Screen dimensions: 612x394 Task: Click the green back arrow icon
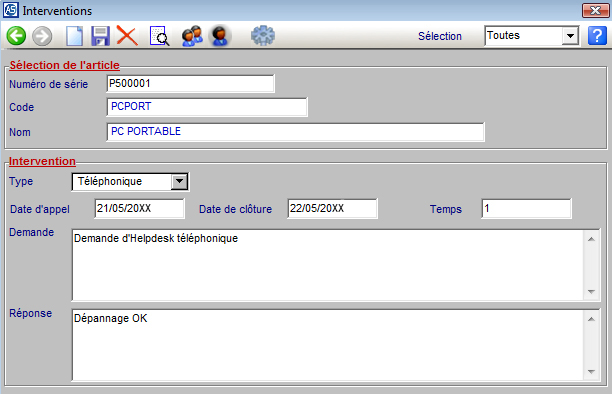coord(16,36)
